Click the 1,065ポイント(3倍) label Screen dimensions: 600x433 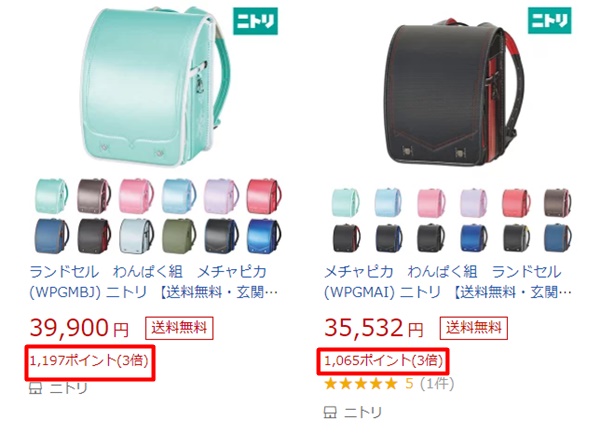pos(383,360)
